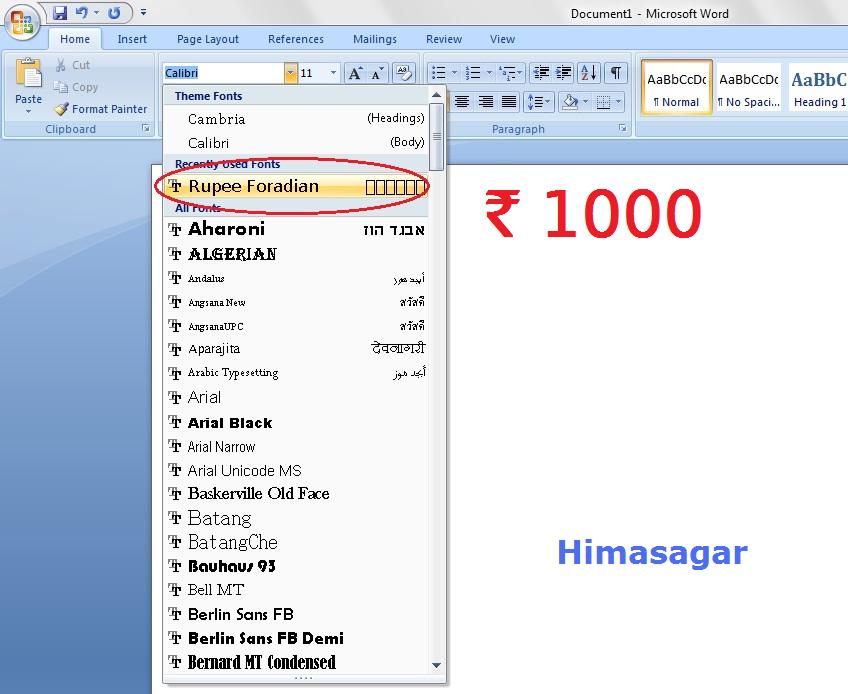Click the Copy command
848x694 pixels.
tap(76, 87)
